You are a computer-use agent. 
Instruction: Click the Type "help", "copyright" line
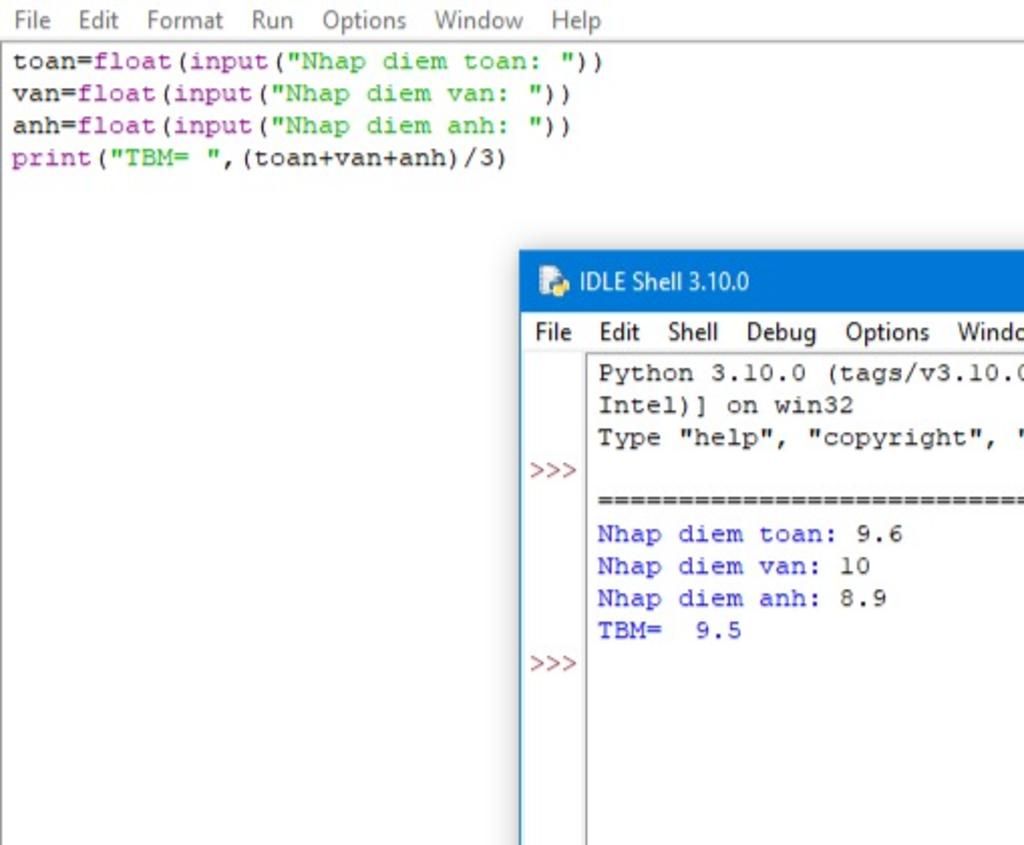point(810,438)
